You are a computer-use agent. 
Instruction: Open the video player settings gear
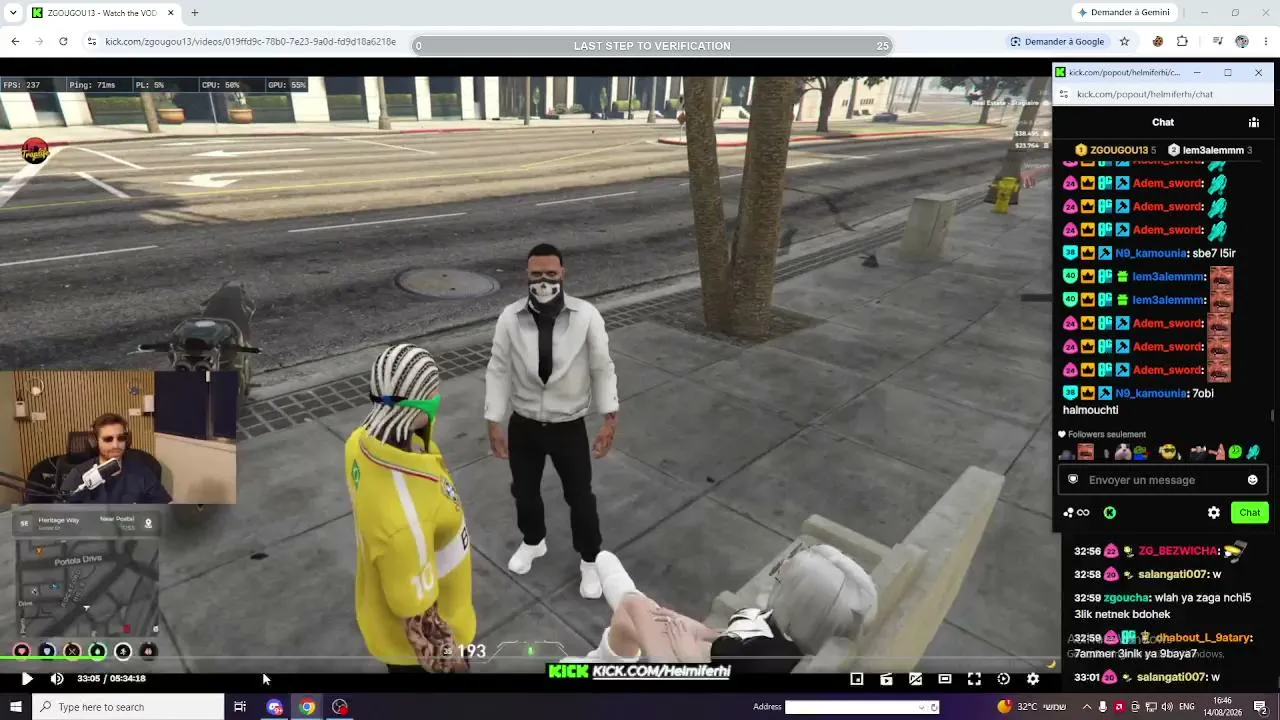click(1033, 679)
